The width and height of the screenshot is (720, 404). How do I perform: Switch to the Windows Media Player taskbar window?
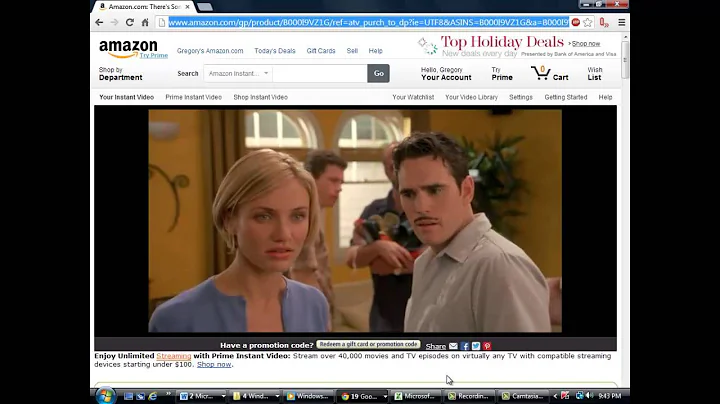[309, 396]
